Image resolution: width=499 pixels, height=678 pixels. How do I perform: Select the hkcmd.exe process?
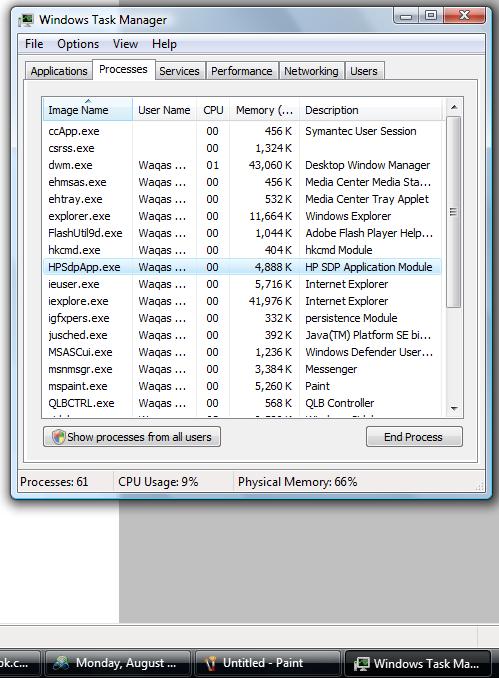242,250
